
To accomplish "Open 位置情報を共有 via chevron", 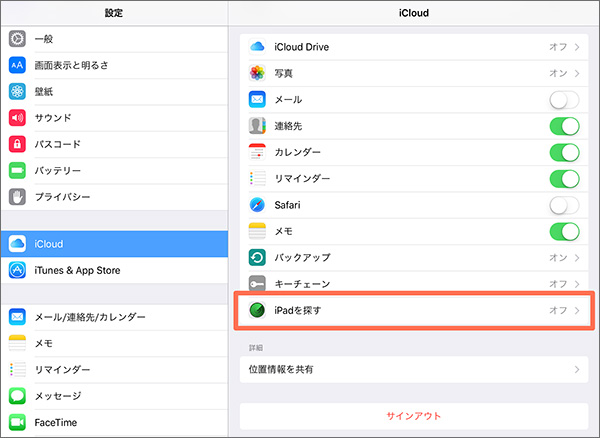I will (577, 370).
